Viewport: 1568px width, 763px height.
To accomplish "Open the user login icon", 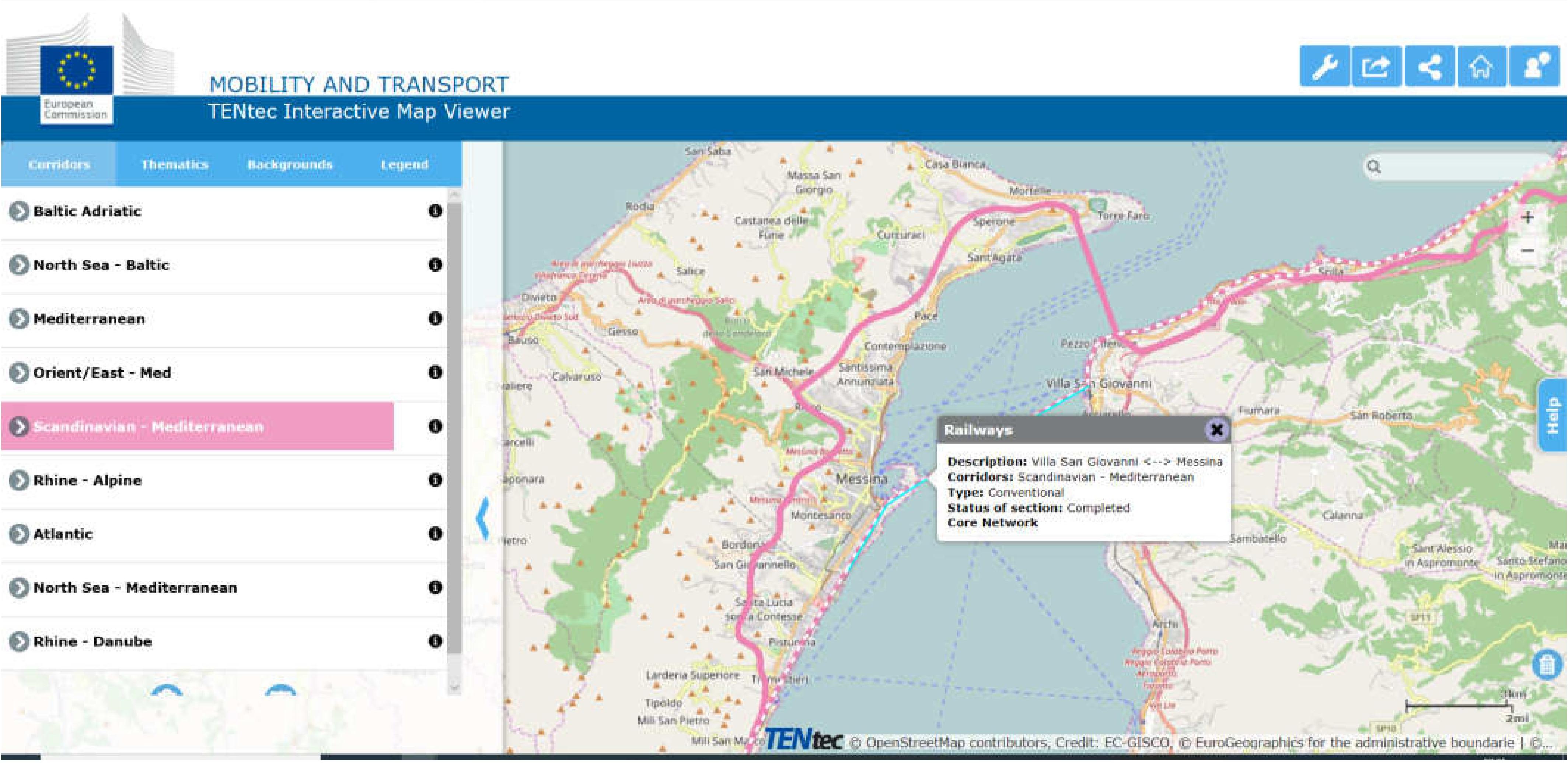I will pyautogui.click(x=1534, y=66).
